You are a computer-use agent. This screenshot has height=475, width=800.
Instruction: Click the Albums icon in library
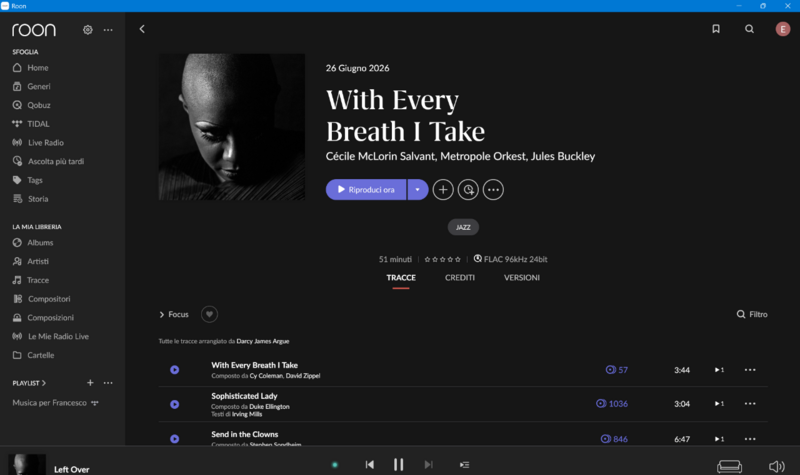[17, 242]
